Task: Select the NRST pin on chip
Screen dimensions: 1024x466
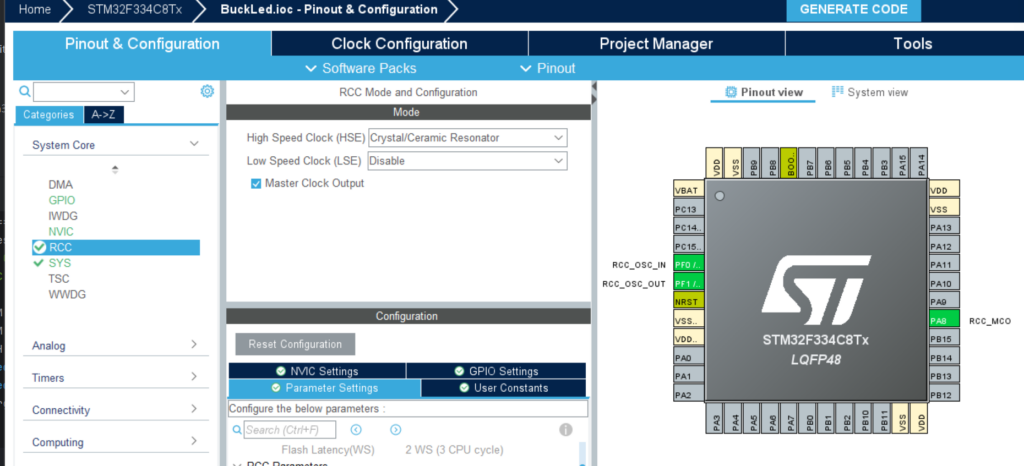Action: click(689, 302)
